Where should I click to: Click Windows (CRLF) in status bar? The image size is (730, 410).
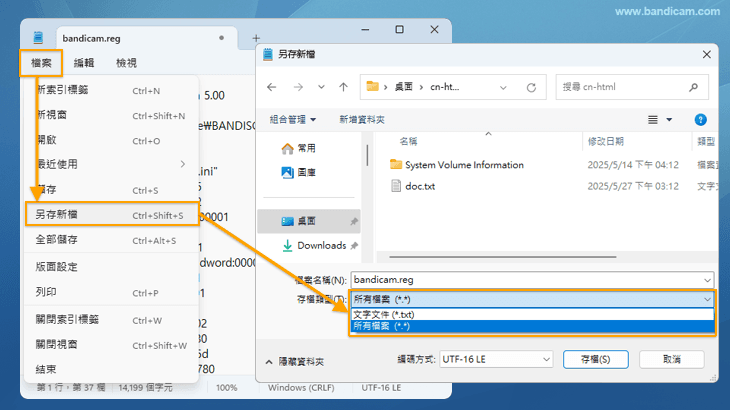[x=301, y=388]
